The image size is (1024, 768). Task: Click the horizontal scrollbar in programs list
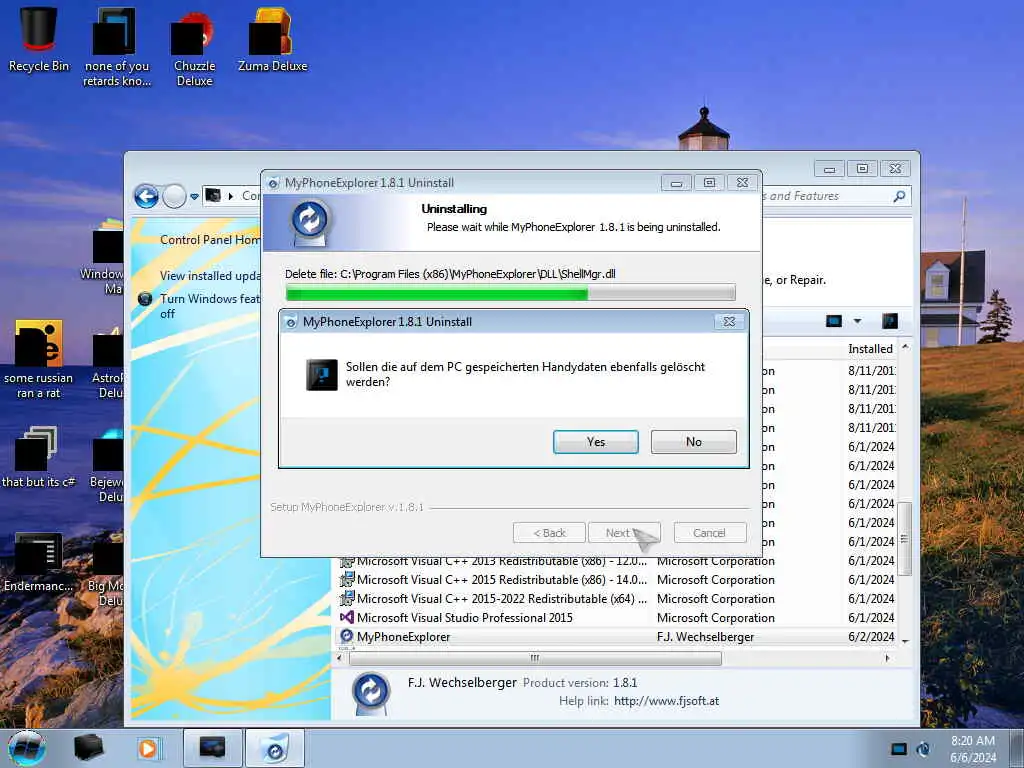click(536, 658)
